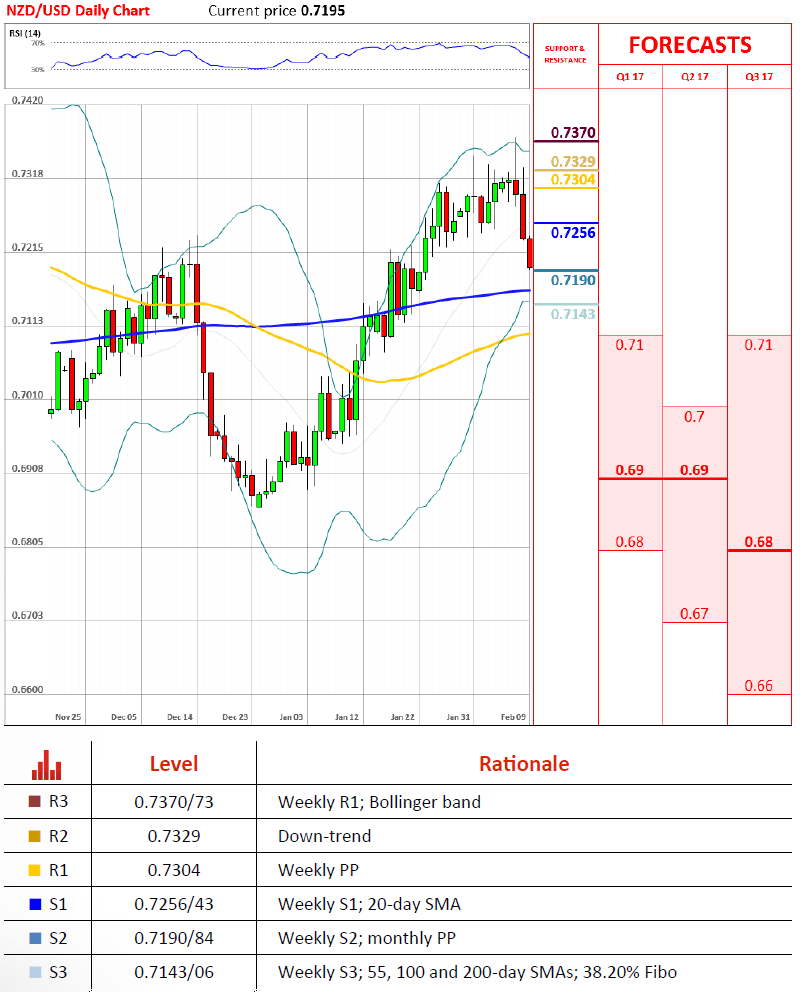Screen dimensions: 800x992
Task: Click the 0.7010 price axis label
Action: (28, 395)
